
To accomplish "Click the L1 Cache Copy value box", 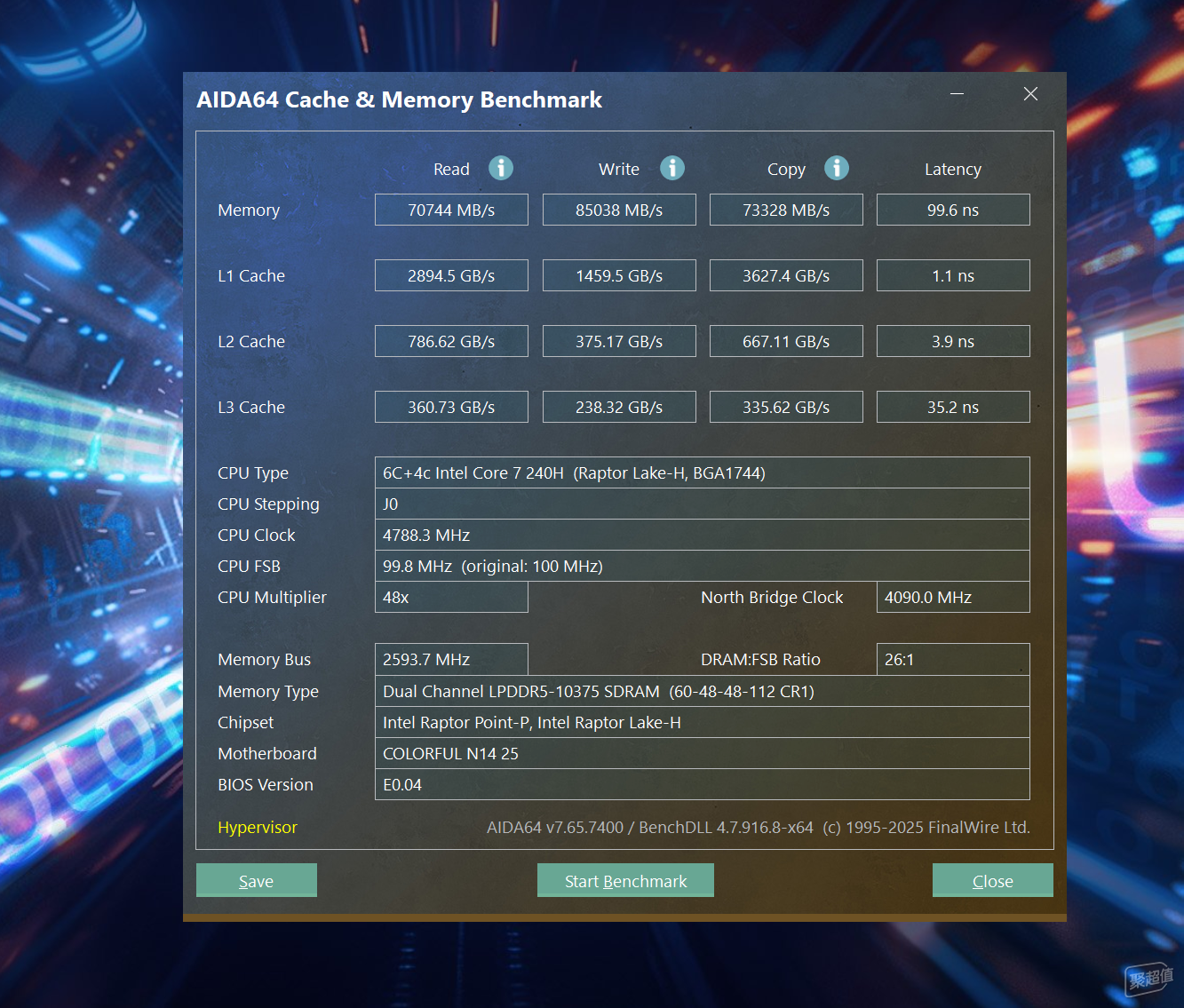I will (x=786, y=275).
